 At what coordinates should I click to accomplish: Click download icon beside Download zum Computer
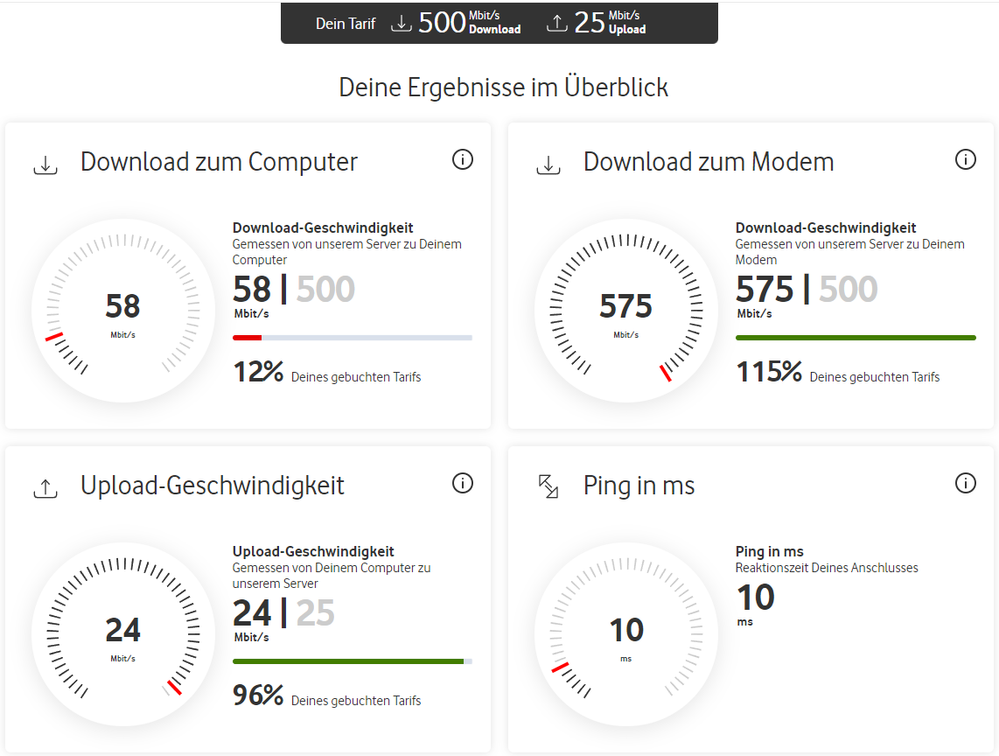(x=45, y=164)
